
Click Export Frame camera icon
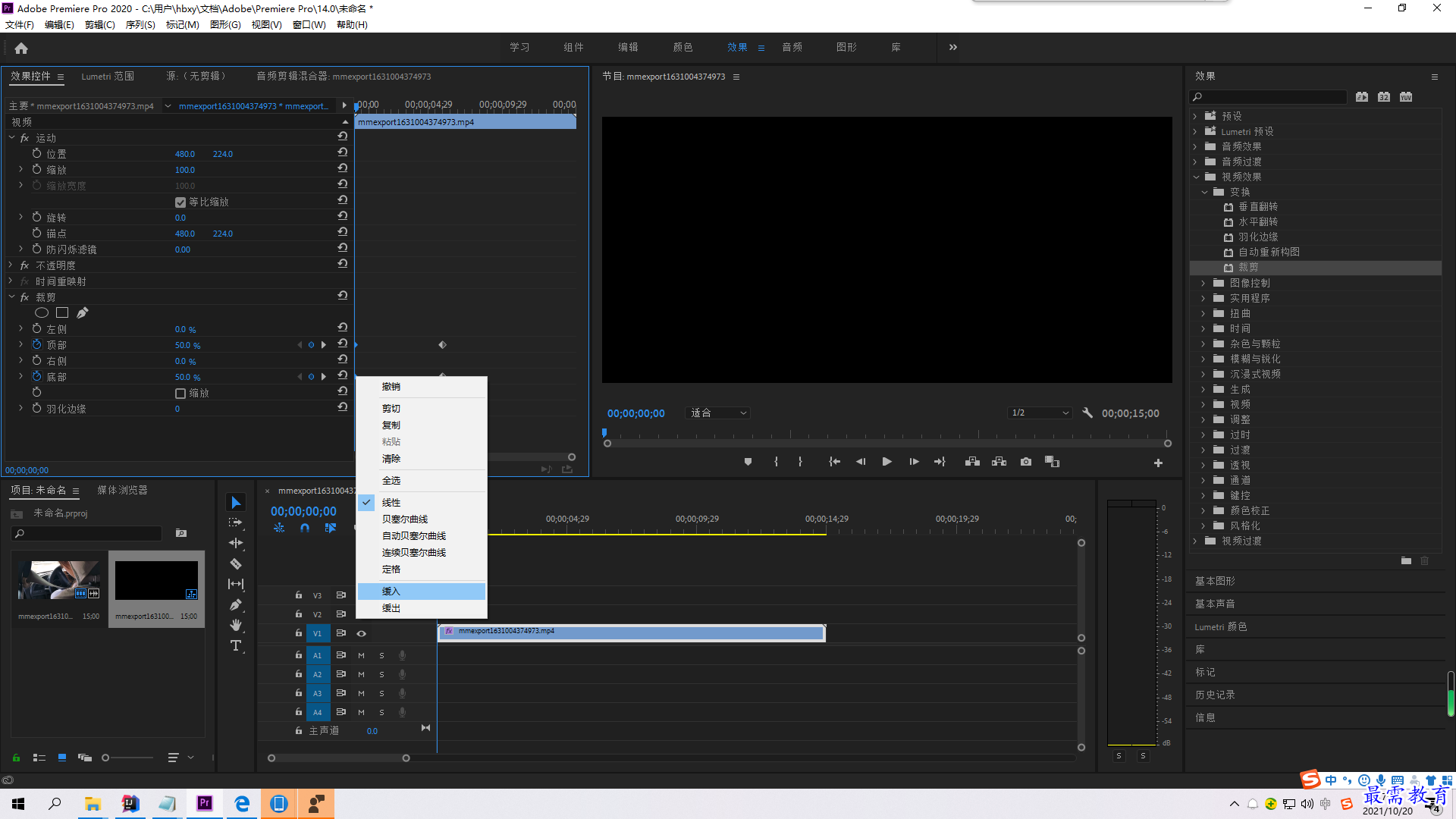[1026, 462]
